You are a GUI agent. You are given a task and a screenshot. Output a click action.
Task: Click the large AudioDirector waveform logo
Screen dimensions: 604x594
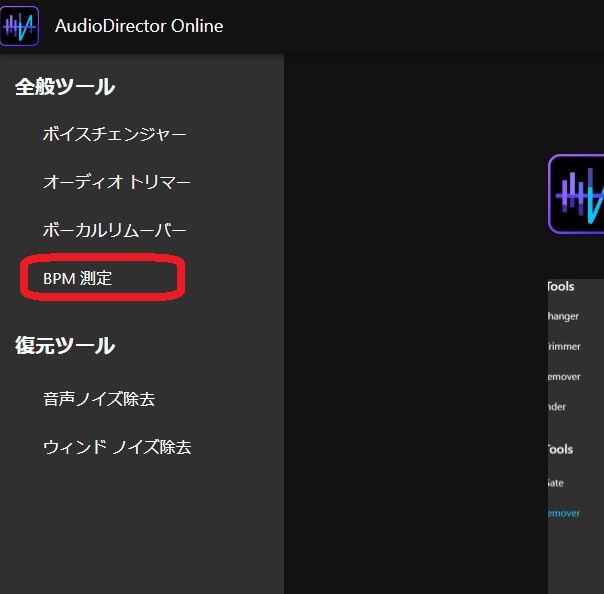pos(576,194)
